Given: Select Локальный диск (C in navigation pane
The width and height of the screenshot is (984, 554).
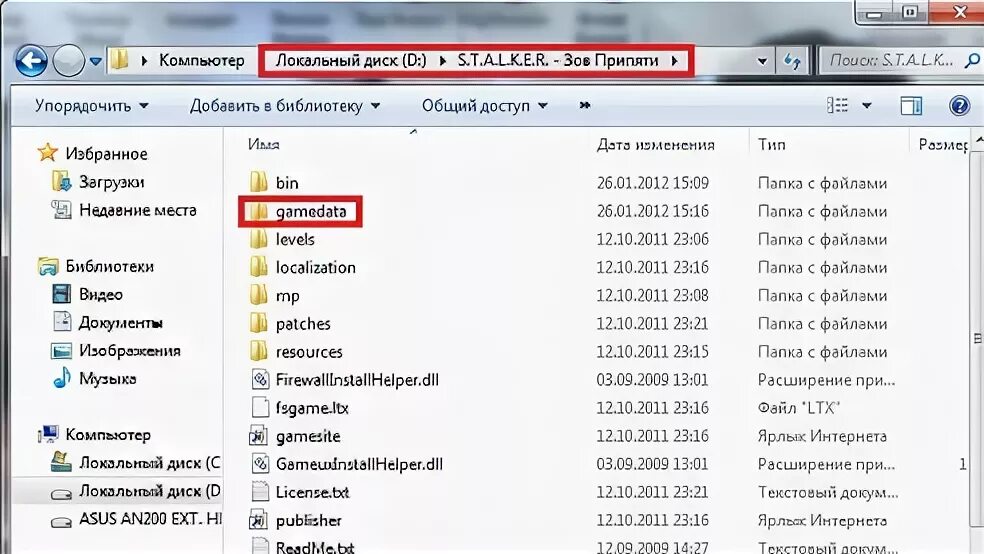Looking at the screenshot, I should [149, 463].
